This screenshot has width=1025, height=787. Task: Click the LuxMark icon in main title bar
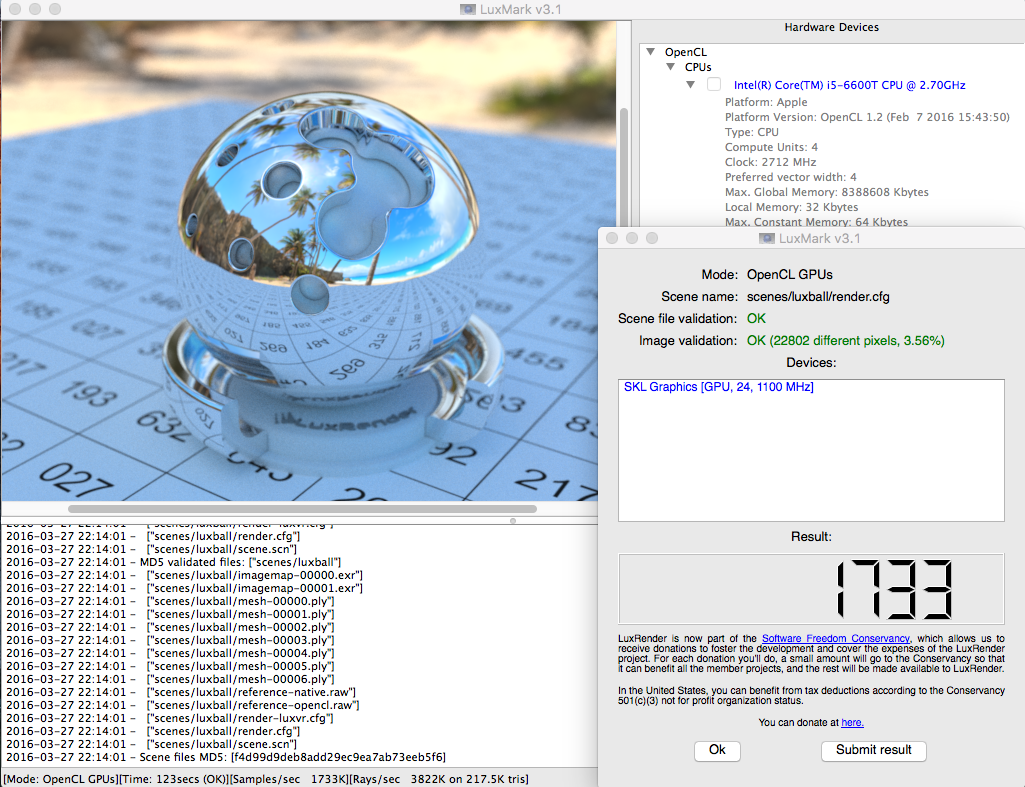pyautogui.click(x=467, y=9)
